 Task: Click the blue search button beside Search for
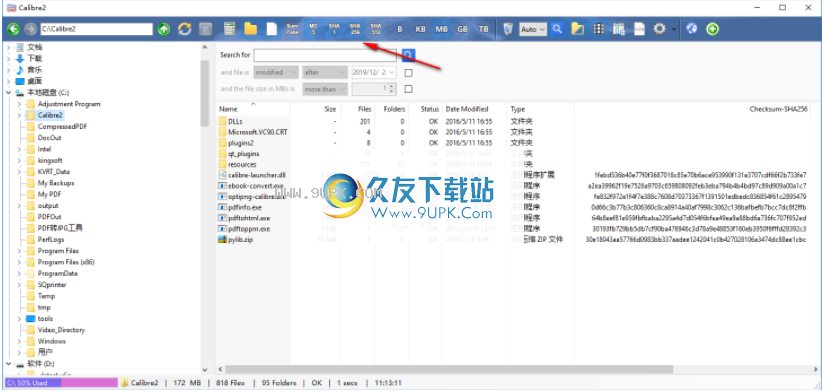[408, 55]
